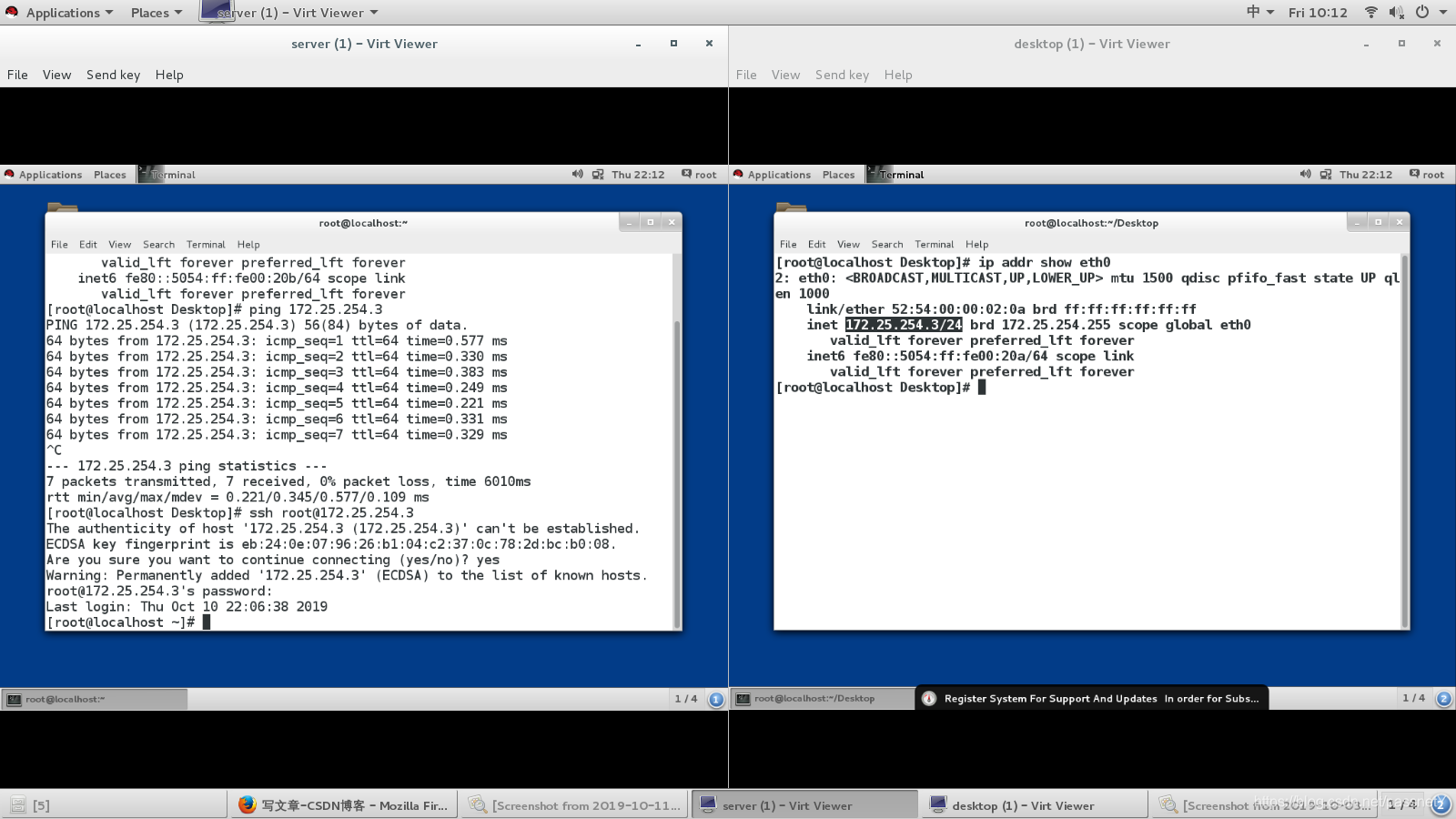Click desktop guest clock Thu 22:12
Screen dimensions: 1456x819
(x=1366, y=175)
